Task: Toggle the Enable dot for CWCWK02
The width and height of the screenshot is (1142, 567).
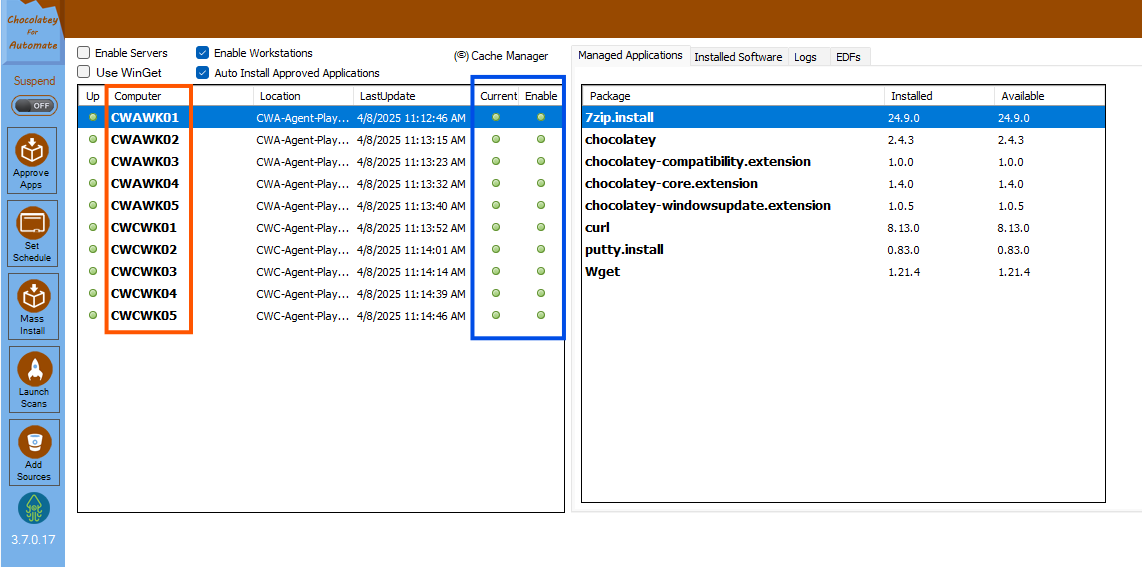Action: (540, 249)
